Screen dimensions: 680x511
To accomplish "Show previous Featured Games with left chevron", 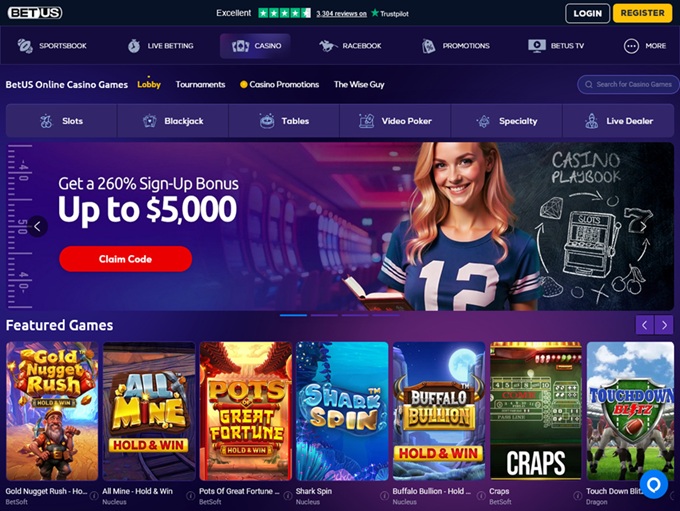I will 645,325.
